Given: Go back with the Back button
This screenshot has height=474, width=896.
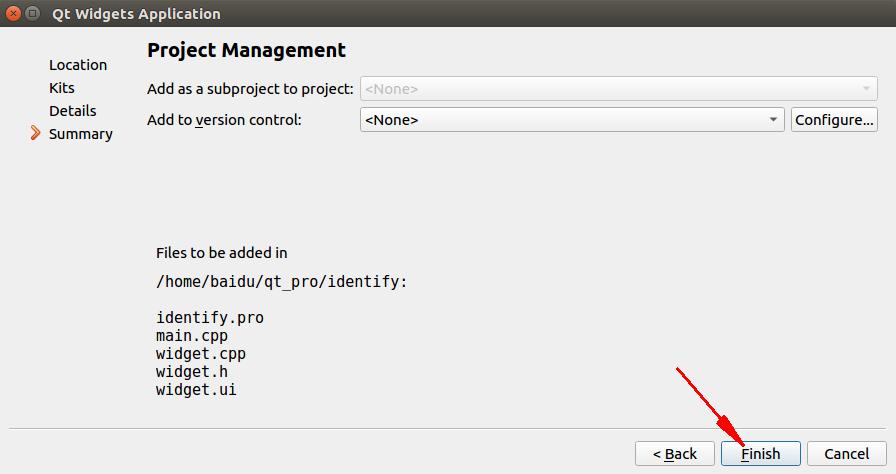Looking at the screenshot, I should pos(675,454).
